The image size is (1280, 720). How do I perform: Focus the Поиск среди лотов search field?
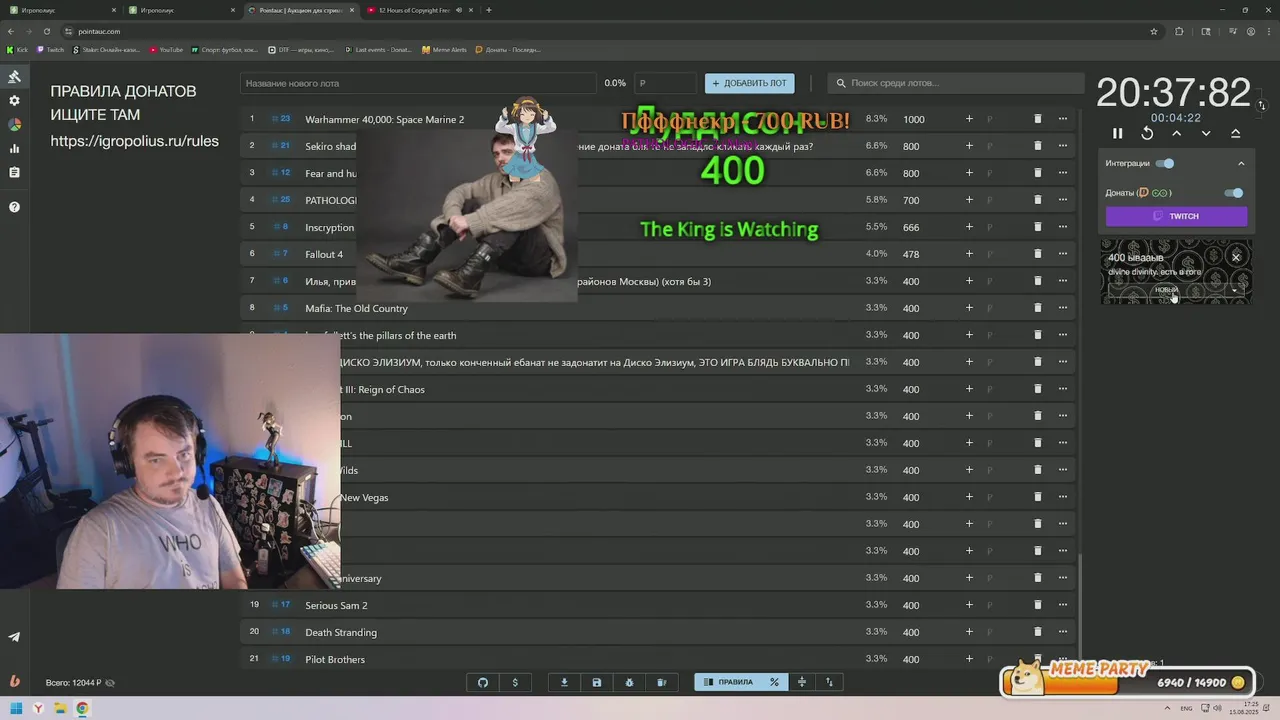coord(957,83)
